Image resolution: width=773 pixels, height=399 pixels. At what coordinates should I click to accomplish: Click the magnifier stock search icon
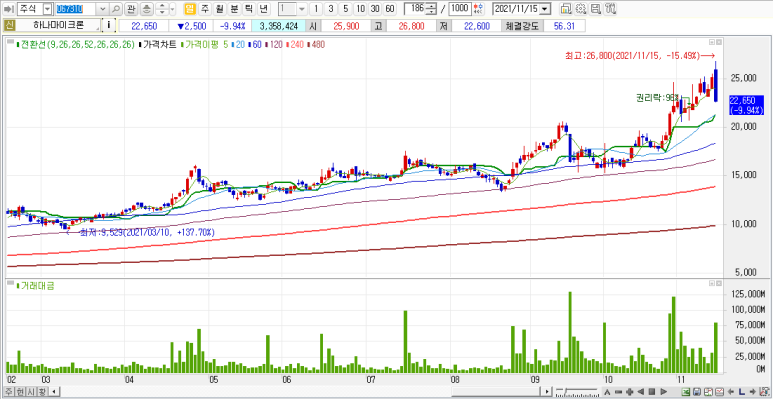pos(115,9)
